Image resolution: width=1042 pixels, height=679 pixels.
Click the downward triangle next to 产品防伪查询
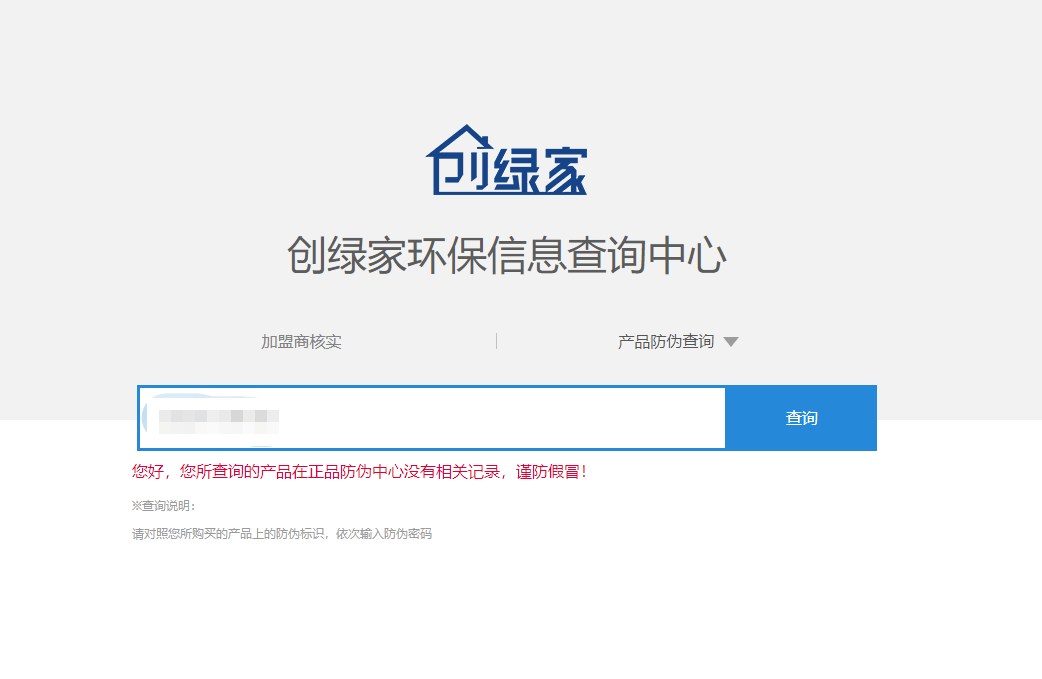[732, 340]
